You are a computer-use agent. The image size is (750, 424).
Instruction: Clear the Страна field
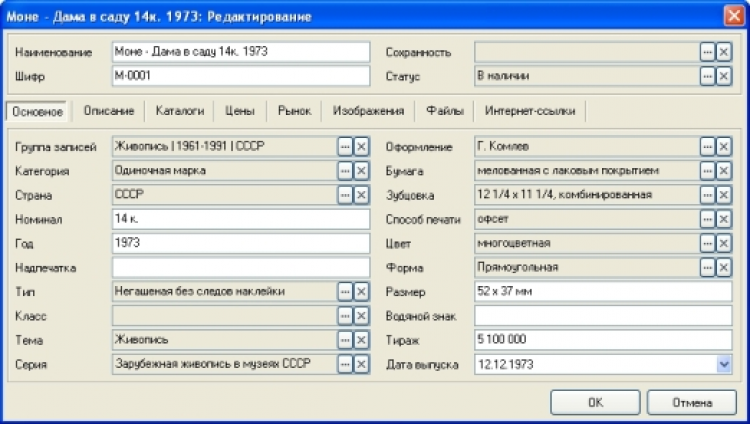pos(361,195)
